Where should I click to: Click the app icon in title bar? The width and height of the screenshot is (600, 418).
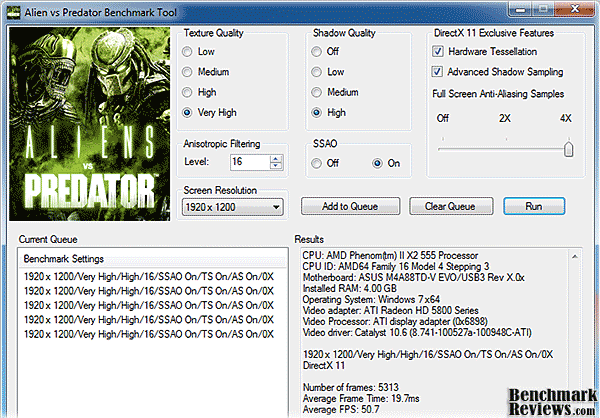pos(13,13)
